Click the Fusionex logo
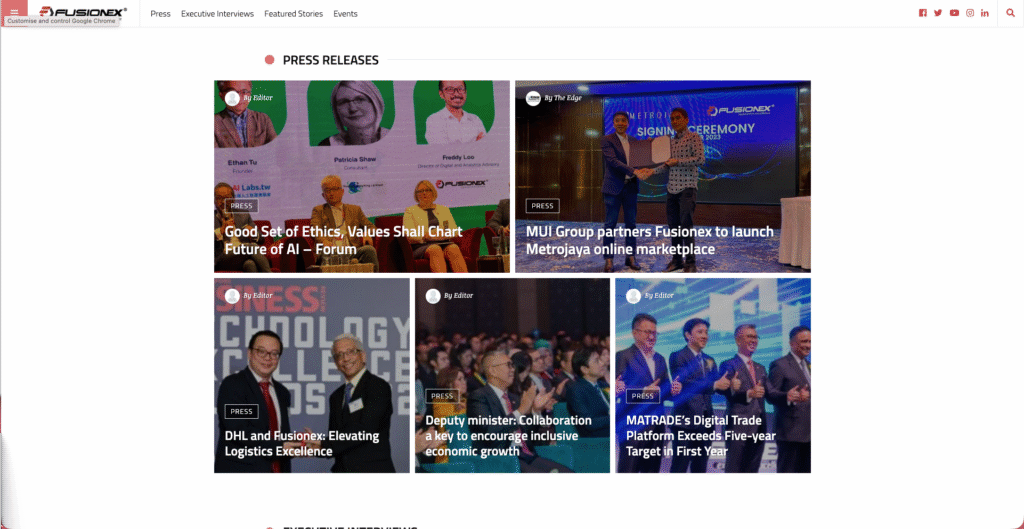Image resolution: width=1024 pixels, height=529 pixels. 83,12
